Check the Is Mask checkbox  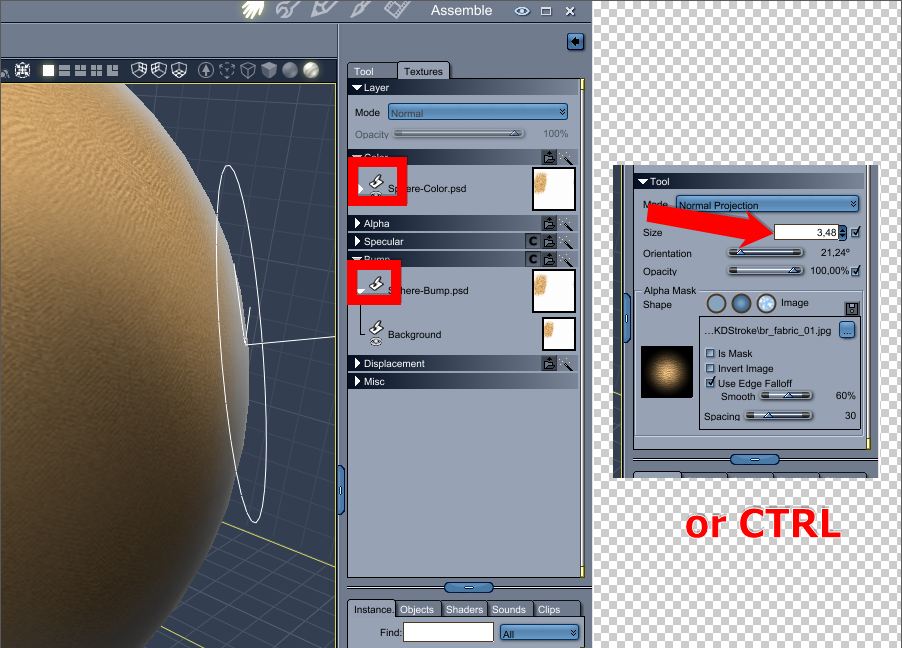tap(710, 353)
